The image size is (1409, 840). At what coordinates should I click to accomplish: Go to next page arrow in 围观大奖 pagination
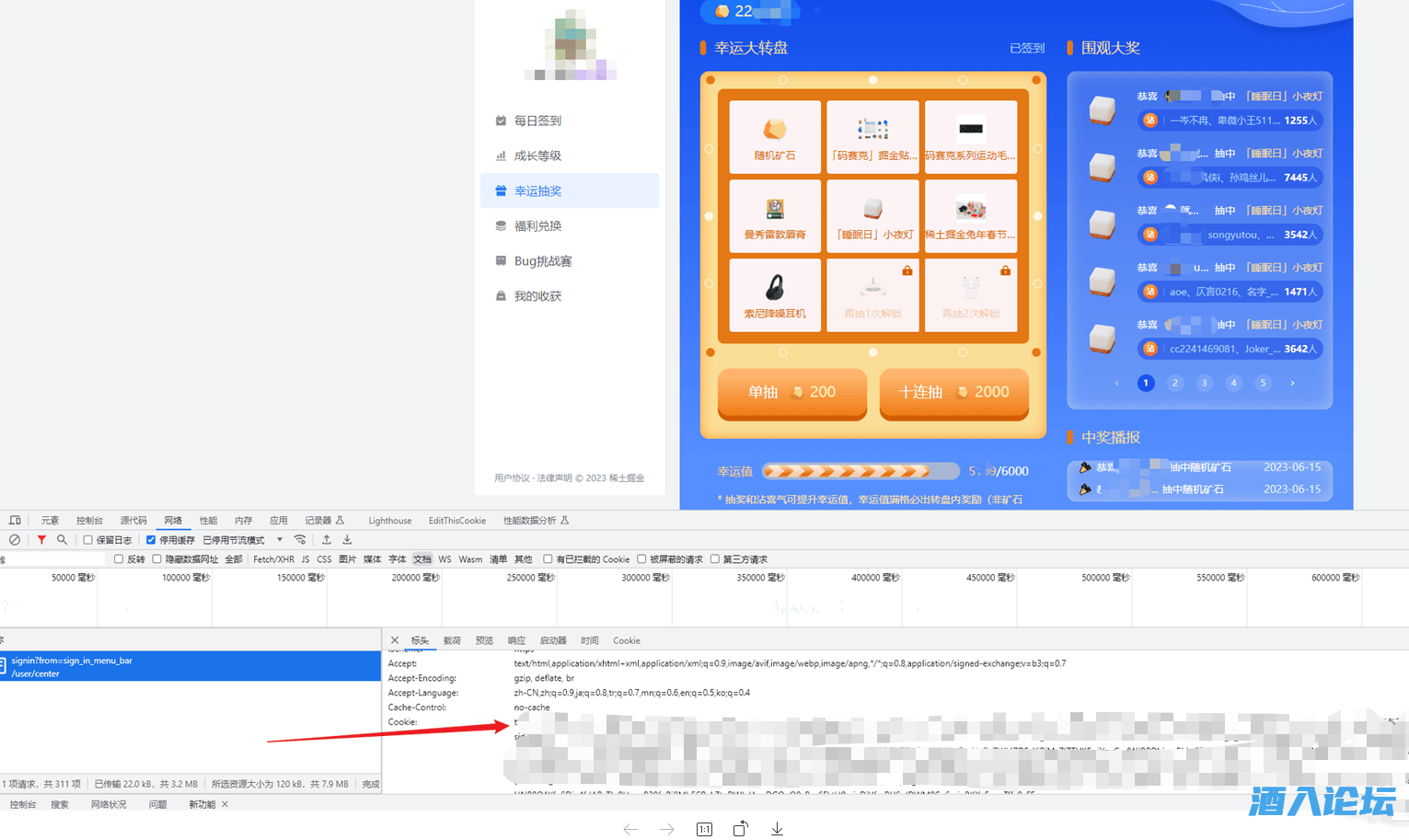[x=1292, y=383]
